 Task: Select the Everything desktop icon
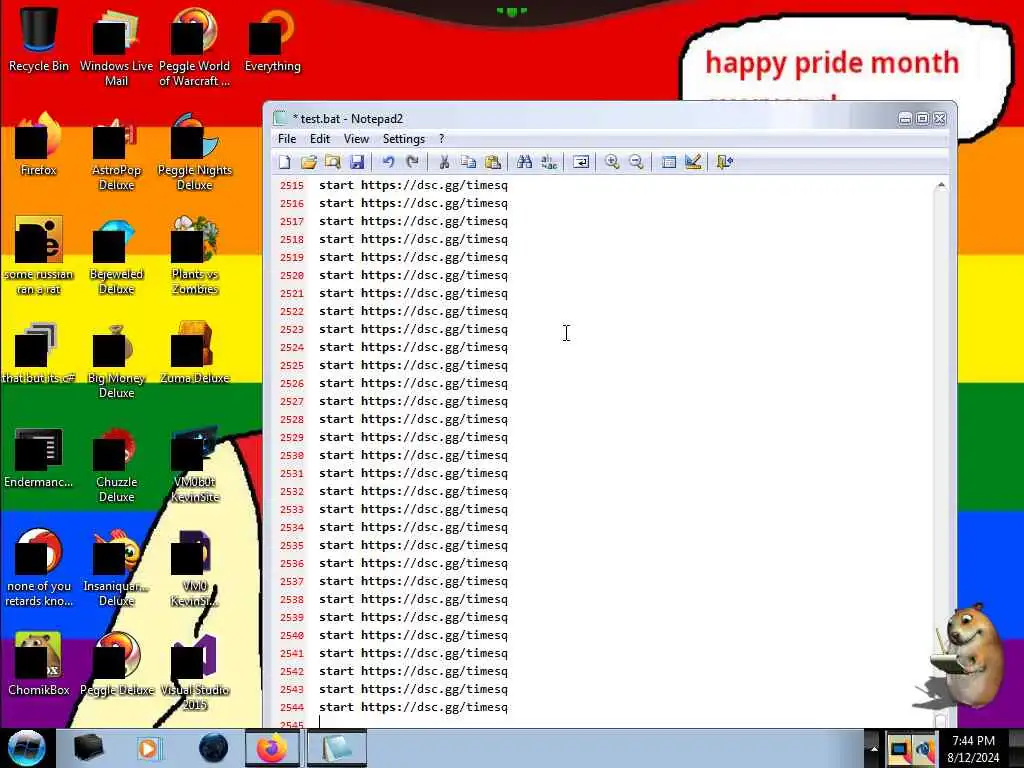(x=272, y=39)
